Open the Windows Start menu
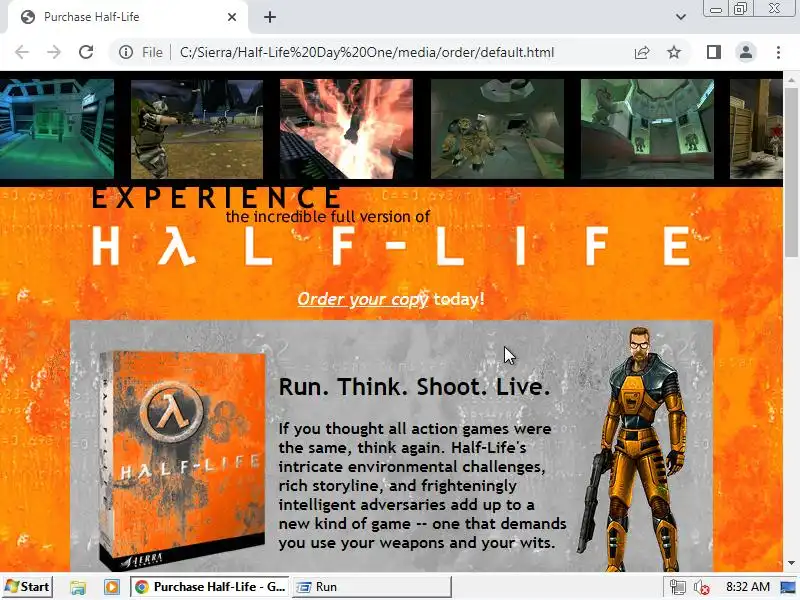 (x=28, y=587)
